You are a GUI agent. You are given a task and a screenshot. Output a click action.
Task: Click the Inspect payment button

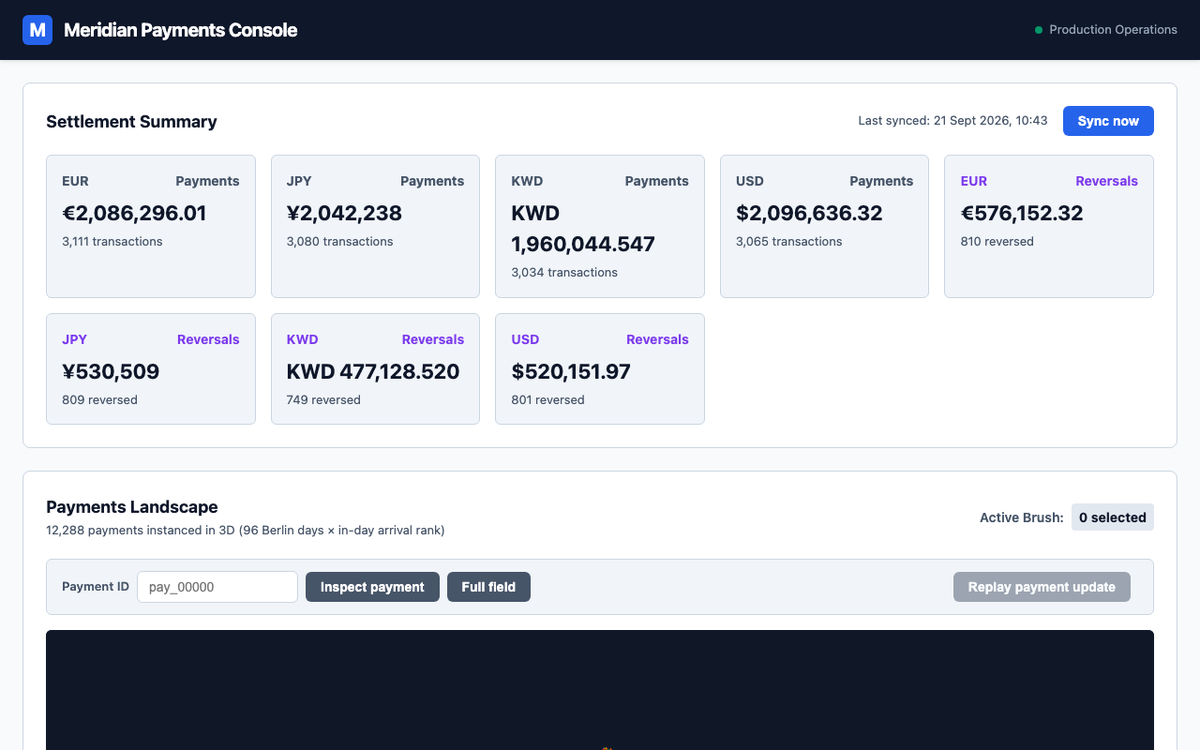[372, 587]
